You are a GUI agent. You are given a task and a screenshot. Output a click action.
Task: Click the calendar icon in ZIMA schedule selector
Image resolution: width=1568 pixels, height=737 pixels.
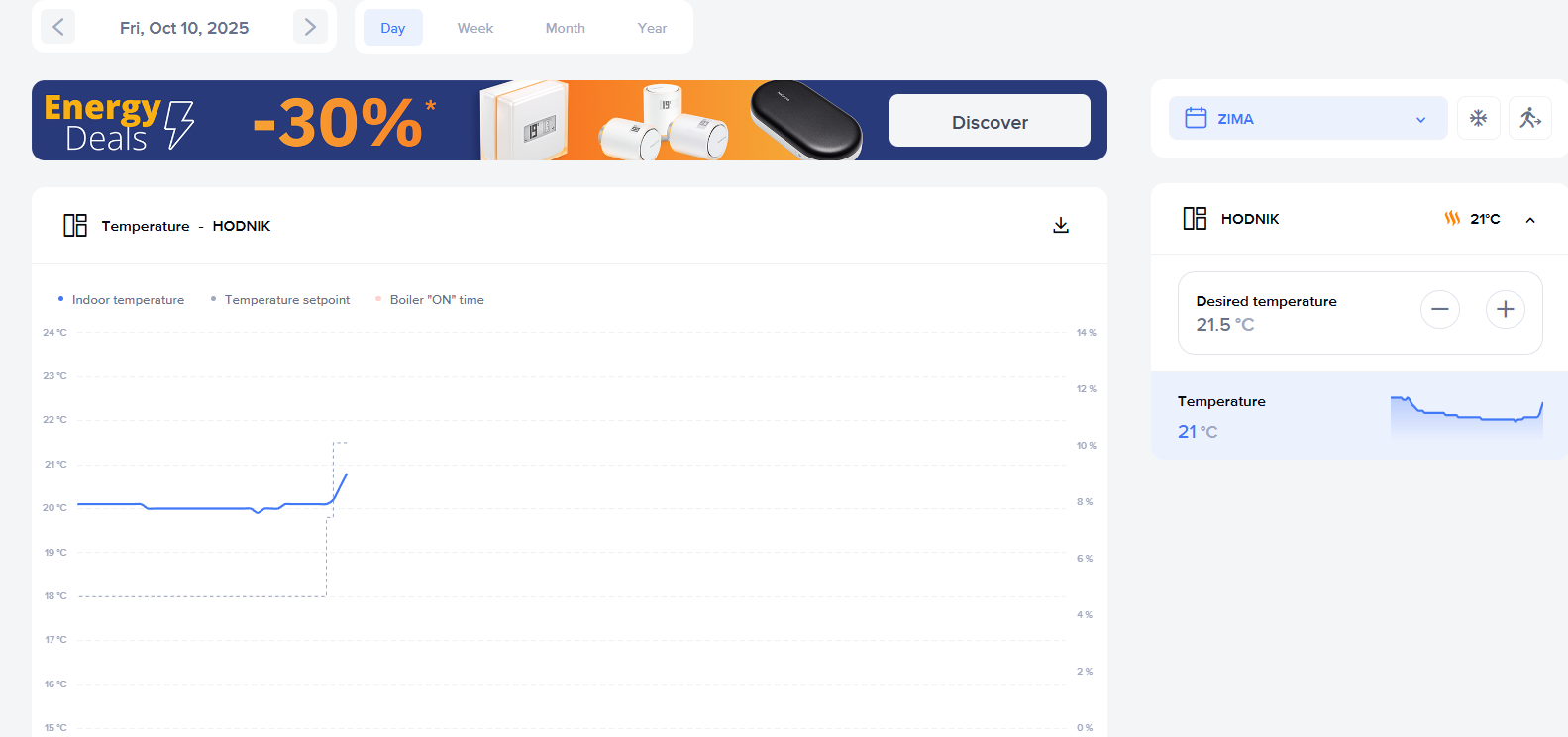tap(1196, 118)
